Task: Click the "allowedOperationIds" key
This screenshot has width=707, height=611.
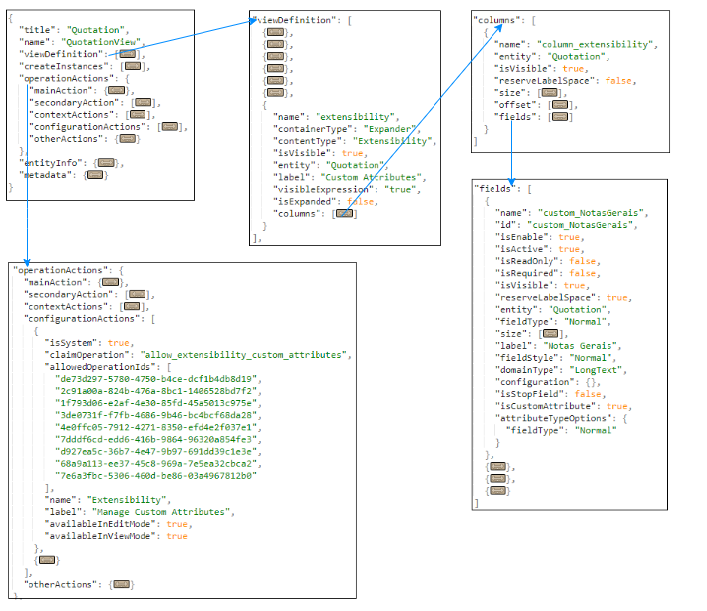Action: (x=102, y=367)
